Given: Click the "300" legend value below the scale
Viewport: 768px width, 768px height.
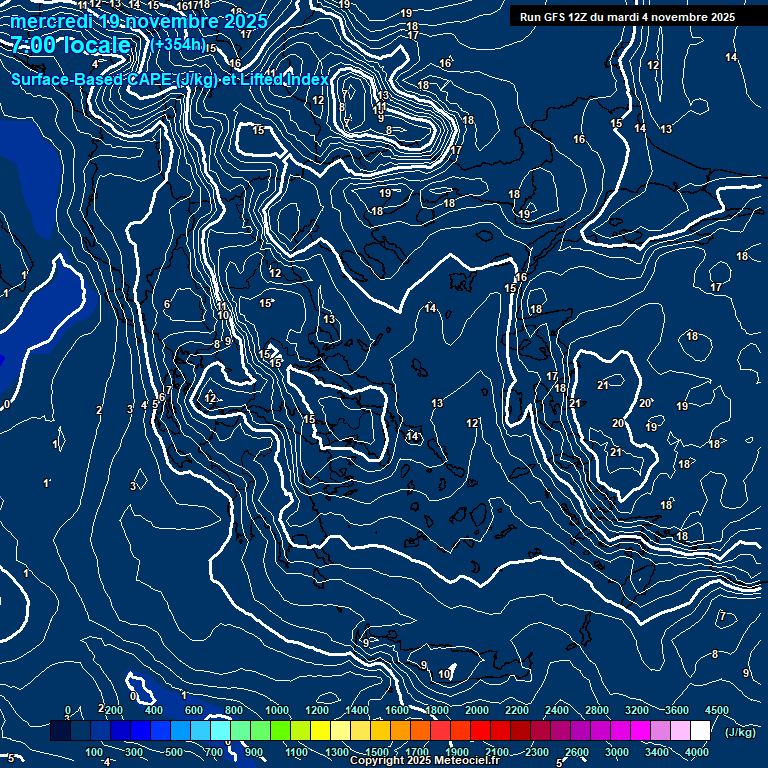Looking at the screenshot, I should tap(134, 752).
